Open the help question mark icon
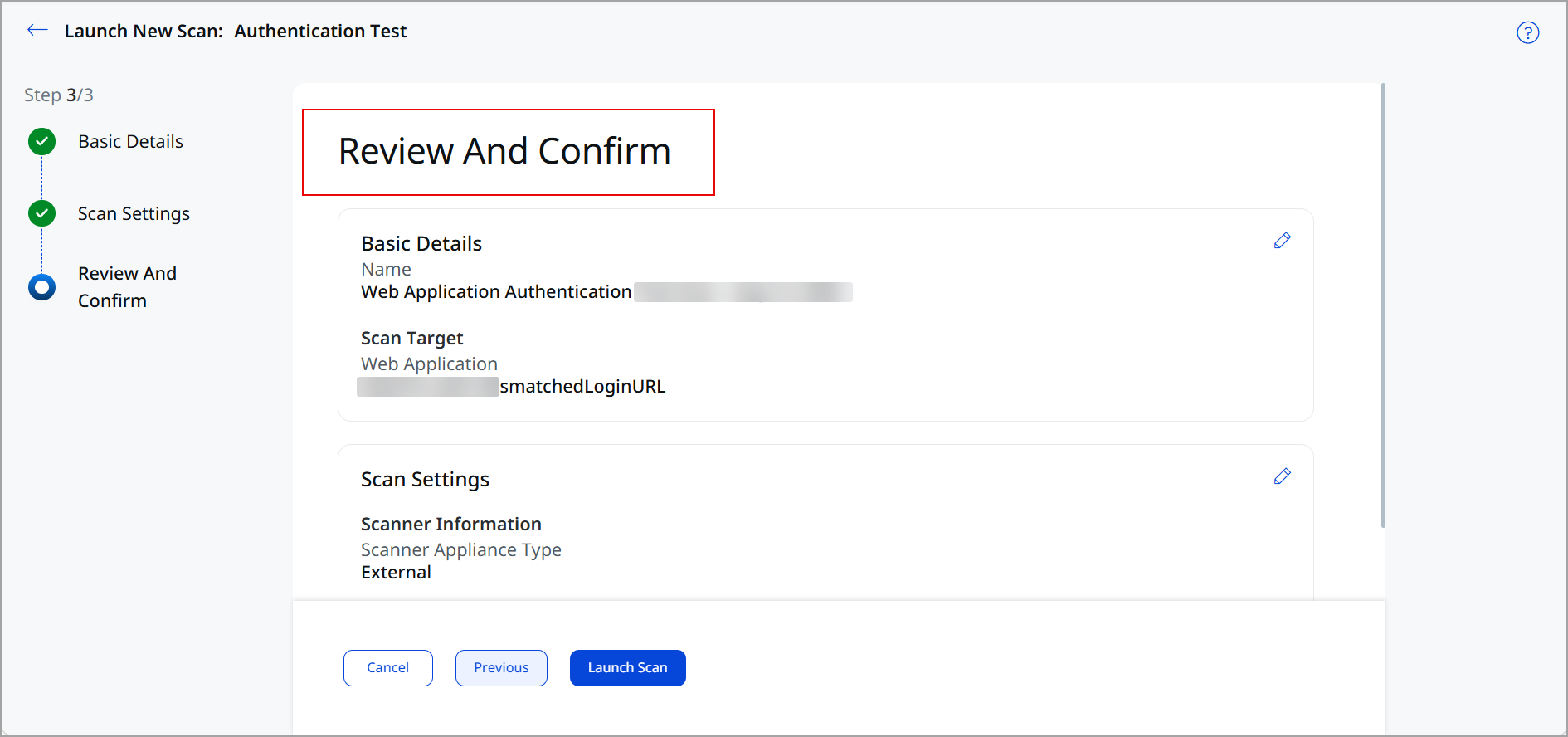This screenshot has width=1568, height=737. pyautogui.click(x=1527, y=32)
